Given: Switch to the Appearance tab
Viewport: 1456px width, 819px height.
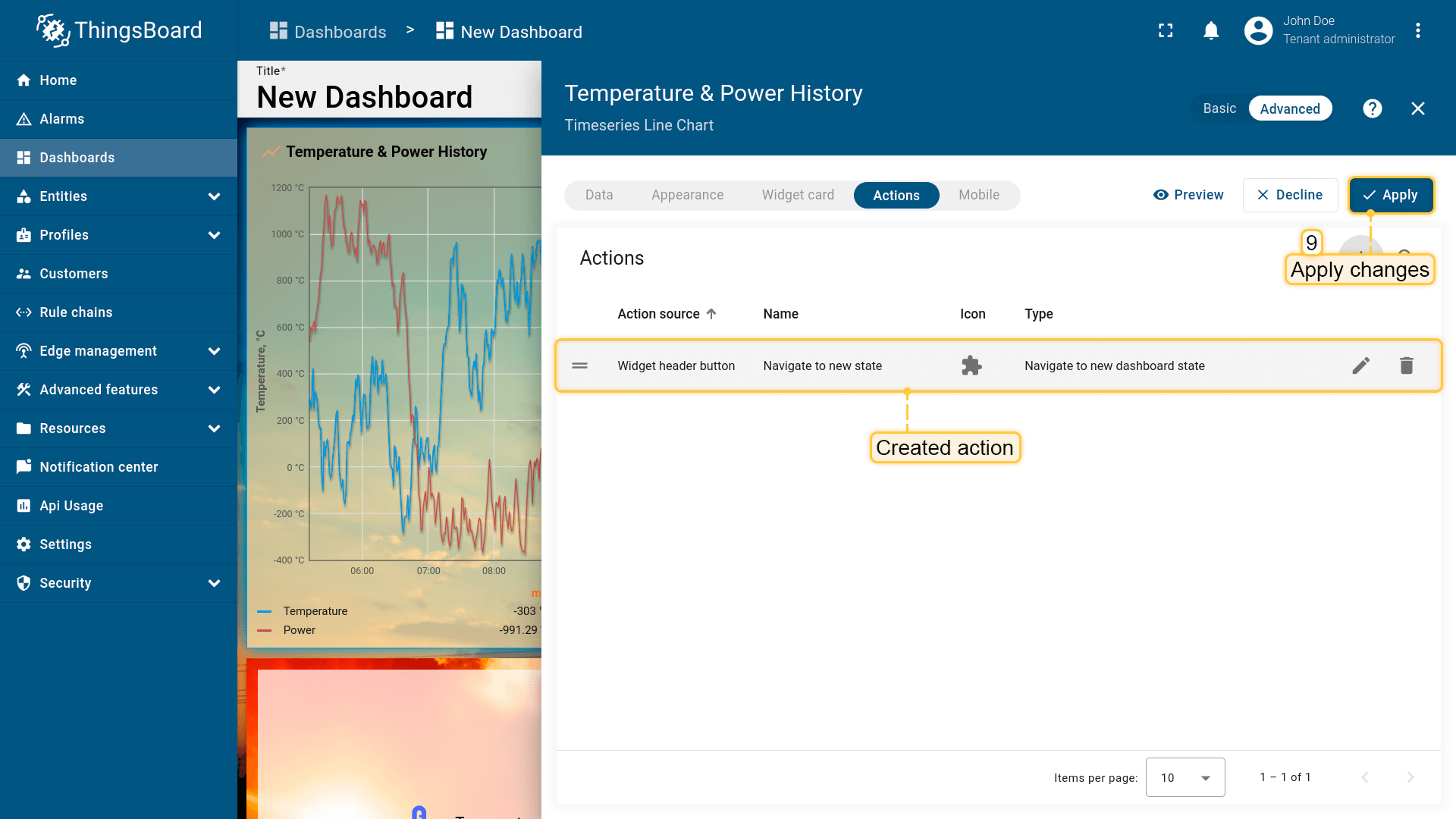Looking at the screenshot, I should pyautogui.click(x=687, y=195).
